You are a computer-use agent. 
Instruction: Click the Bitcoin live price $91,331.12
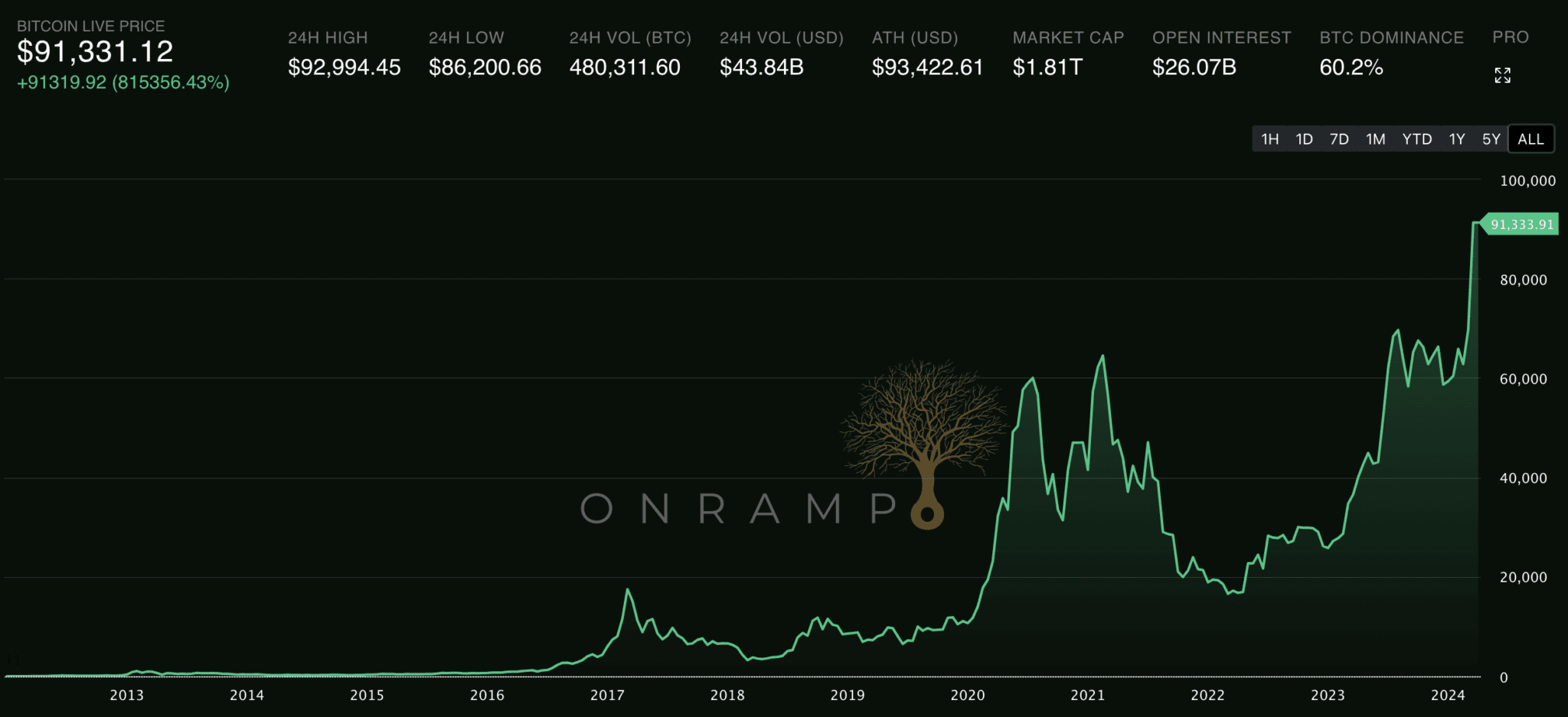pyautogui.click(x=96, y=52)
